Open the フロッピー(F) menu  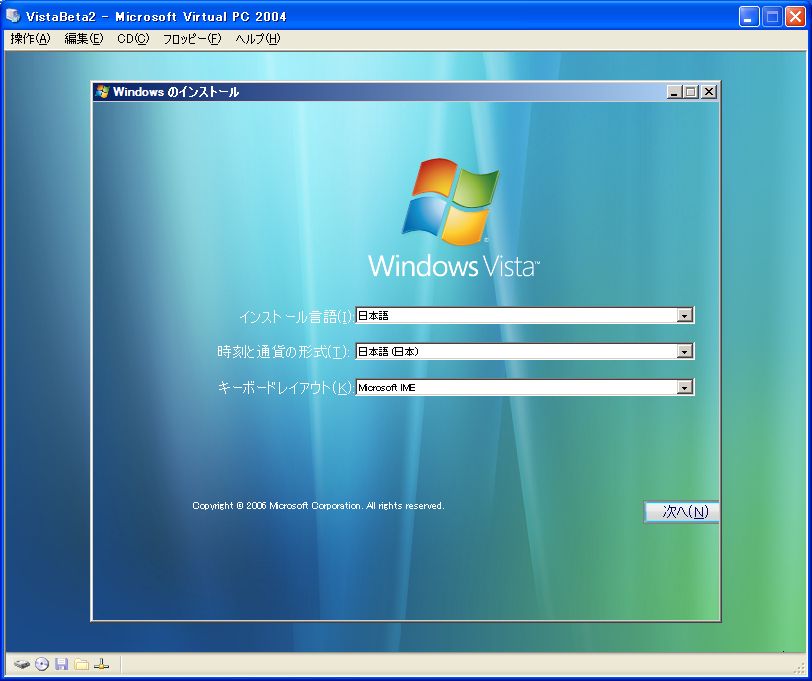192,39
